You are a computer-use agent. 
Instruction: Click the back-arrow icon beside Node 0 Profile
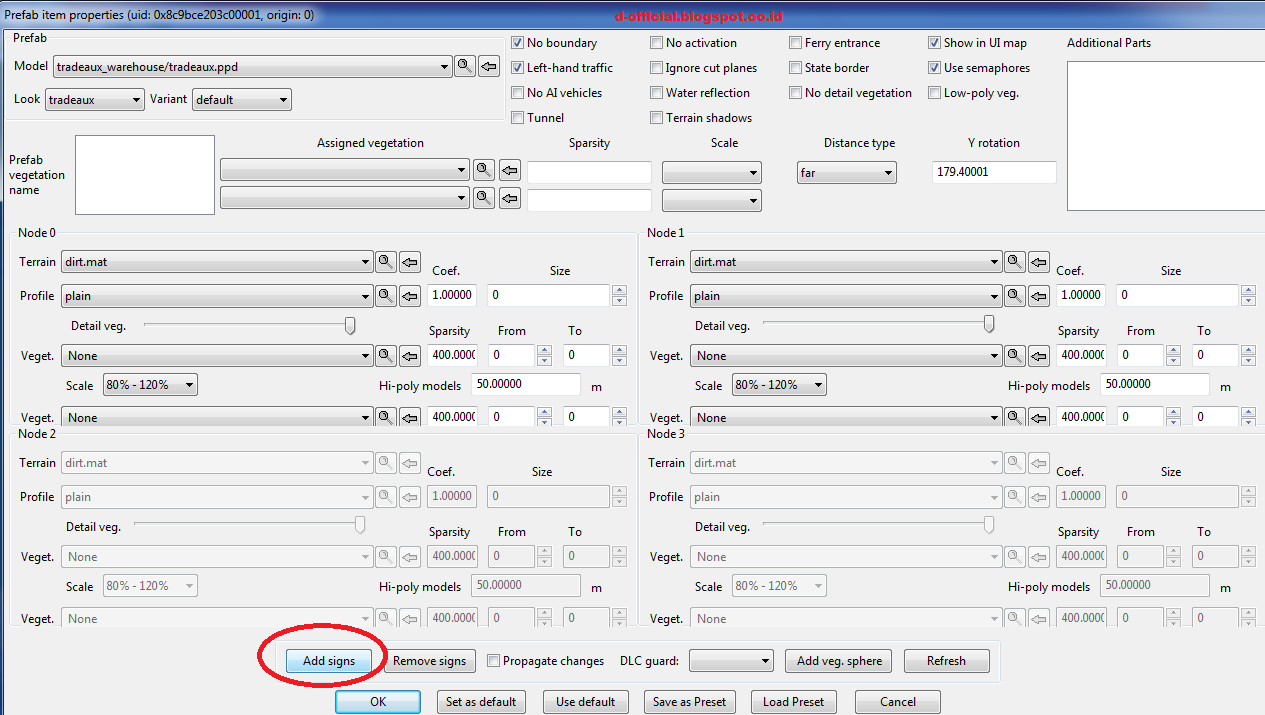(410, 295)
